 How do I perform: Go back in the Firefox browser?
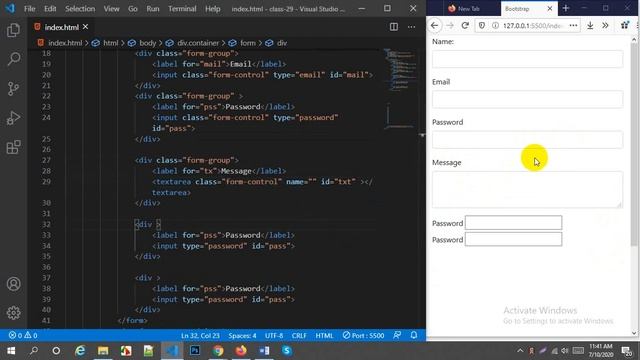(x=434, y=25)
